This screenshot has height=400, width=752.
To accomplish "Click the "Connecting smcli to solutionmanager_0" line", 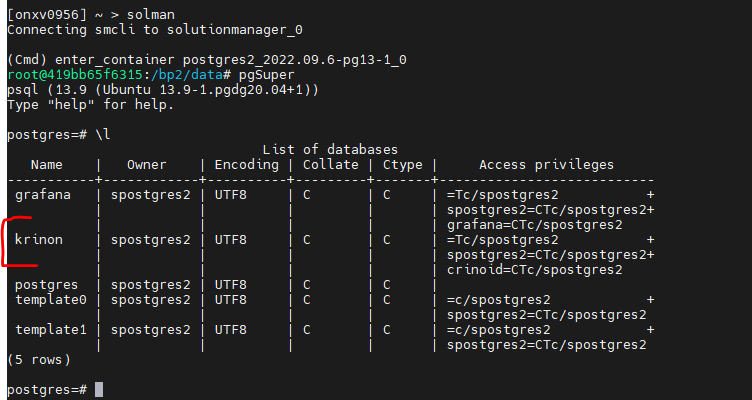I will click(x=155, y=30).
